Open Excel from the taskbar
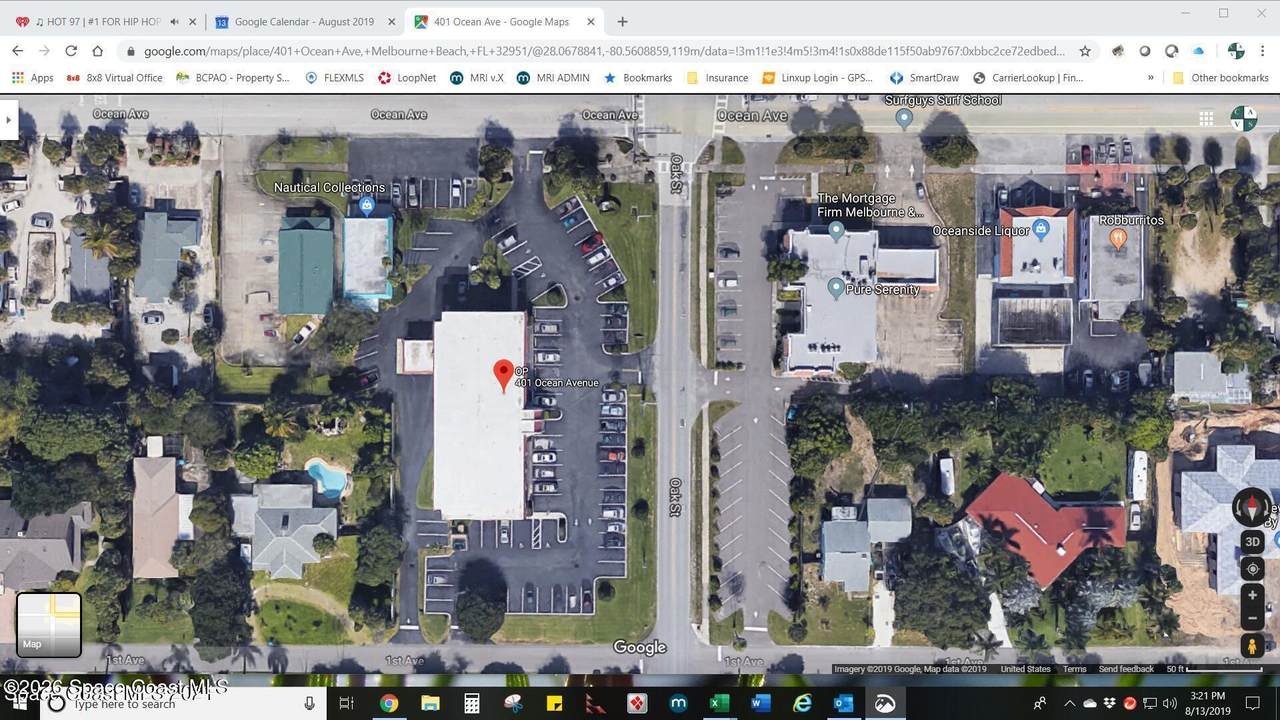This screenshot has width=1280, height=720. click(x=718, y=704)
